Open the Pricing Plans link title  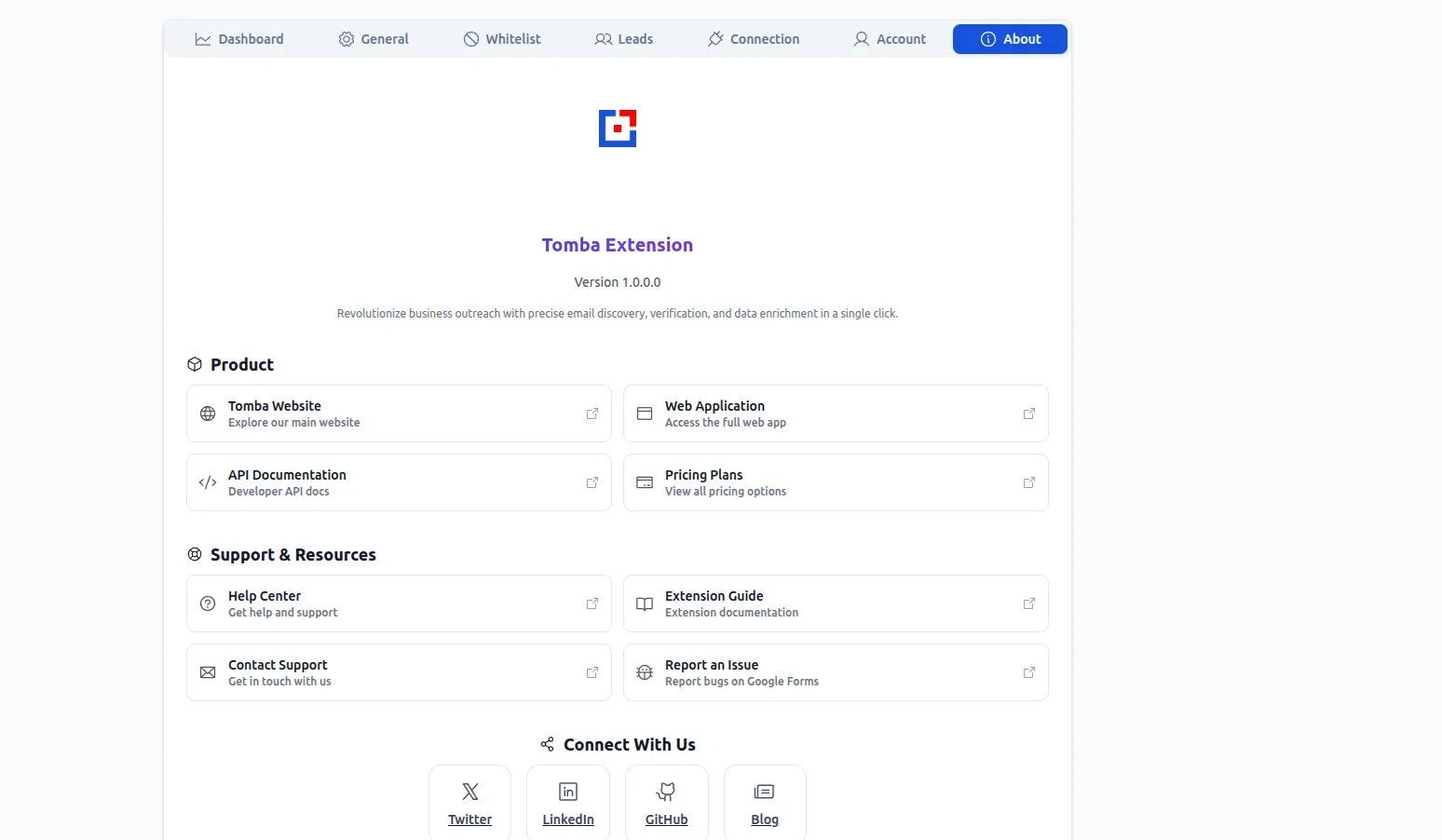[x=703, y=475]
